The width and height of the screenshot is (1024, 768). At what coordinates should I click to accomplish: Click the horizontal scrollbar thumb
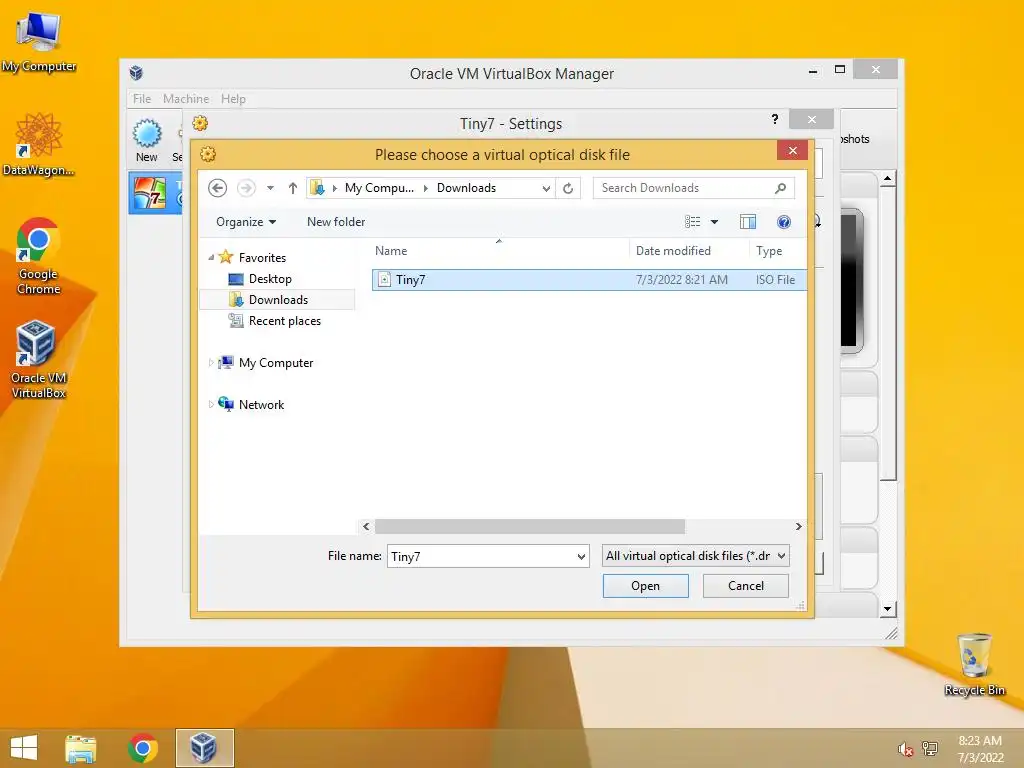click(x=530, y=526)
